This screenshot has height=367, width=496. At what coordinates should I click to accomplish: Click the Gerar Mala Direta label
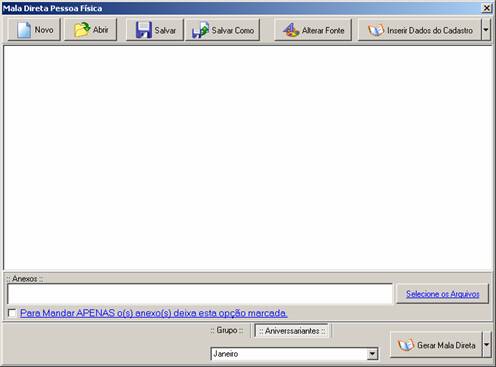coord(446,345)
